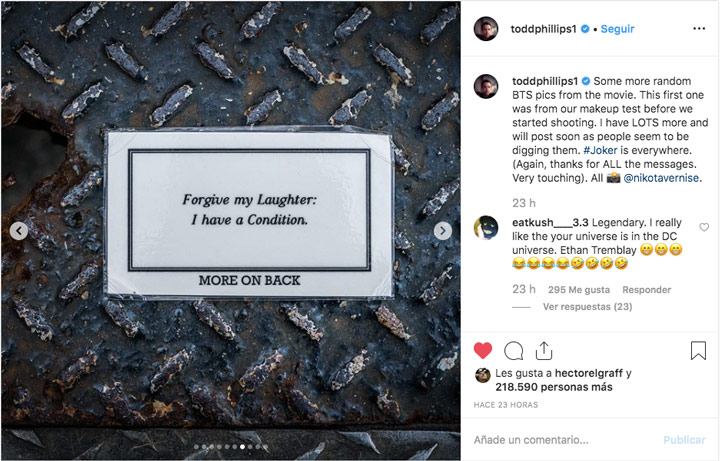The width and height of the screenshot is (720, 461).
Task: Click the Seguir follow link
Action: (617, 29)
